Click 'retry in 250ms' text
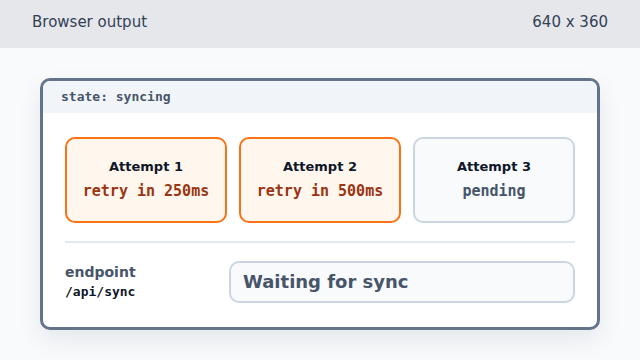This screenshot has height=360, width=640. coord(146,191)
